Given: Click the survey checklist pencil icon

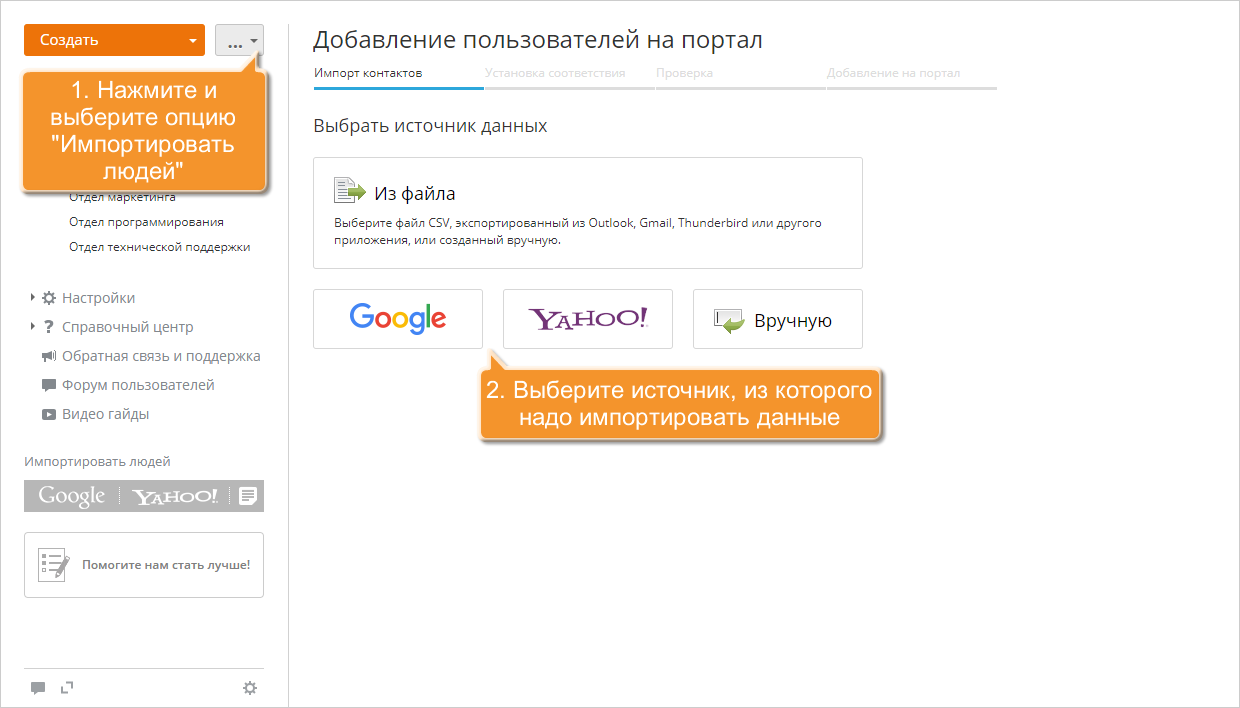Looking at the screenshot, I should [x=54, y=565].
